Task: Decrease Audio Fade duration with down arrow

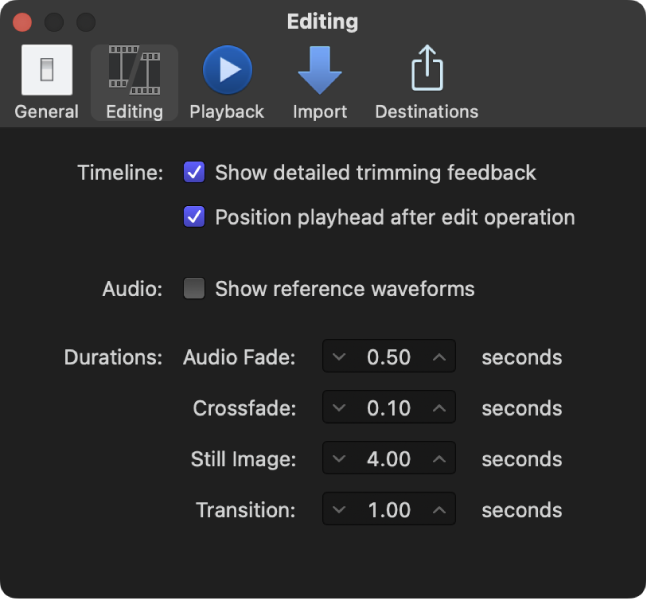Action: (x=339, y=357)
